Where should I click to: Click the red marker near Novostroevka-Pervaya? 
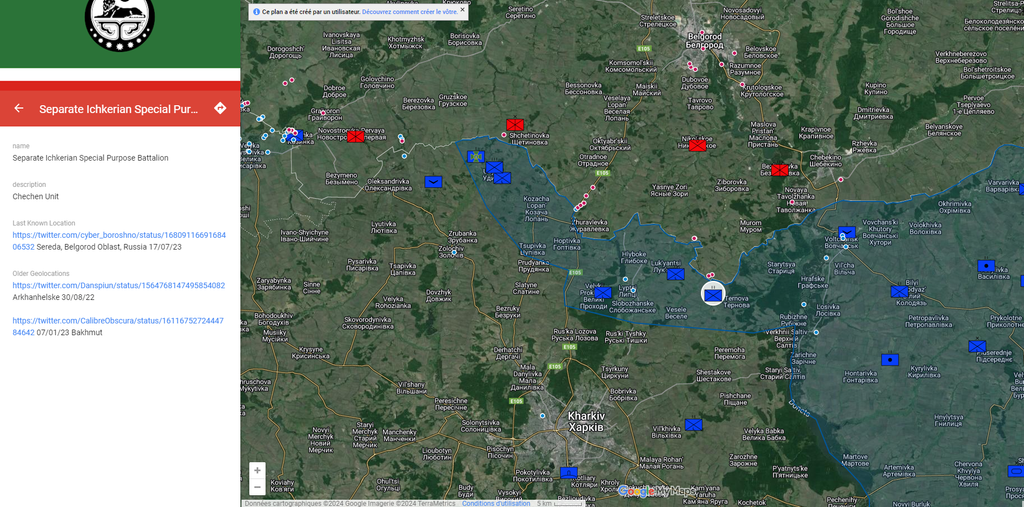[x=356, y=137]
